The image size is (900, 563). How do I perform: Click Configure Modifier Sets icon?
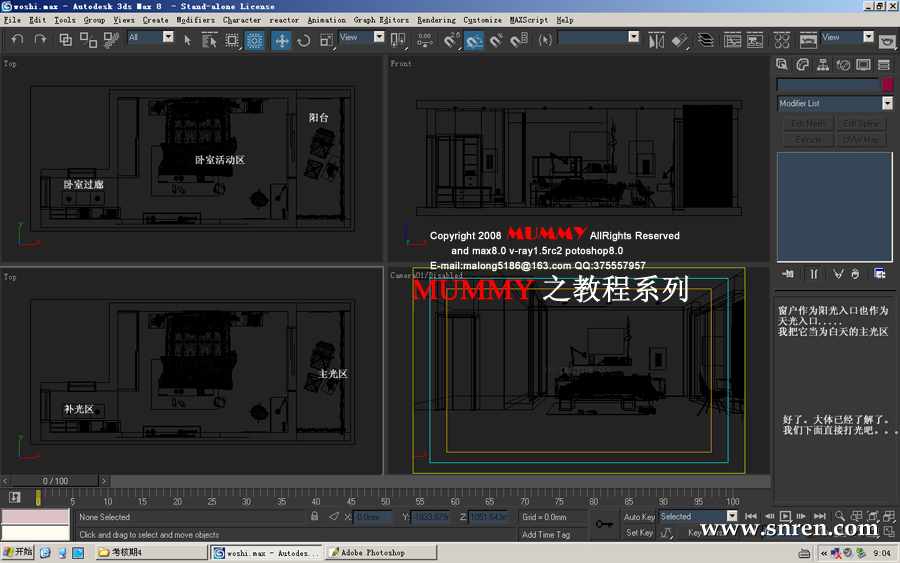click(880, 273)
